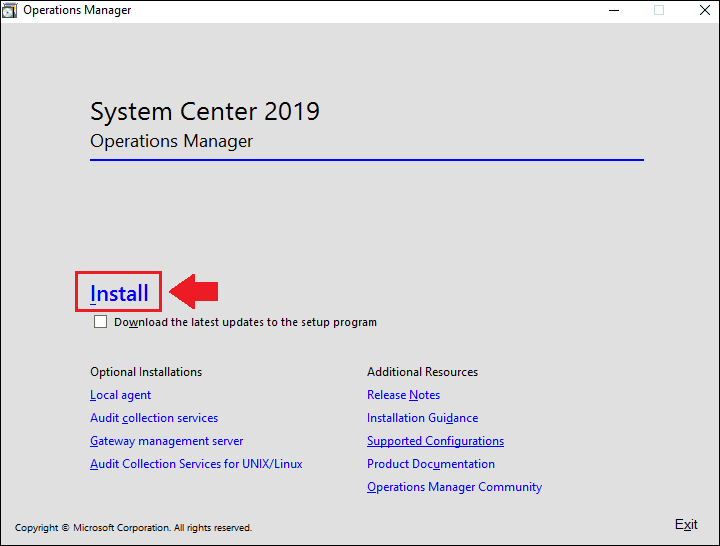Open Product Documentation
Image resolution: width=720 pixels, height=546 pixels.
(431, 464)
